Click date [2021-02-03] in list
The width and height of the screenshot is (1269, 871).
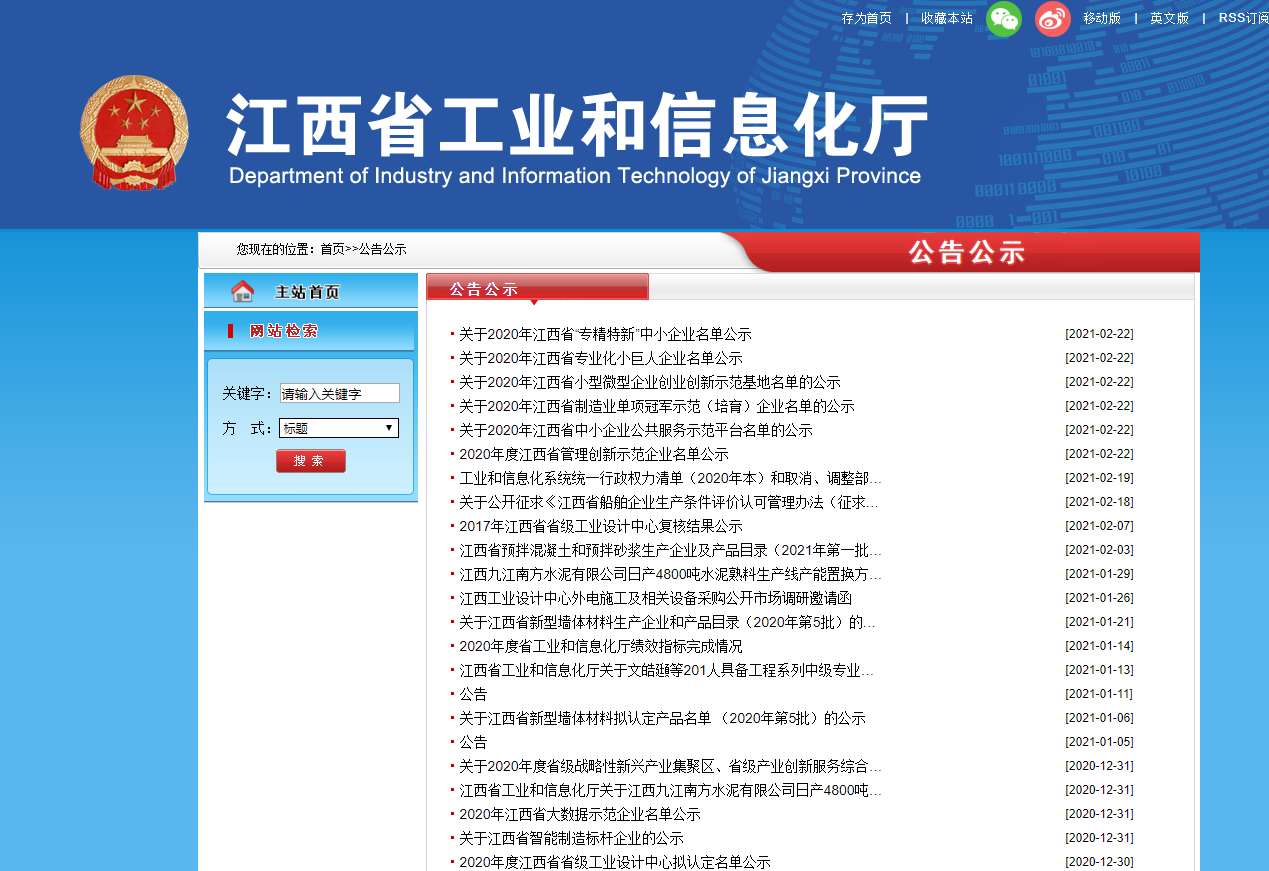tap(1099, 550)
